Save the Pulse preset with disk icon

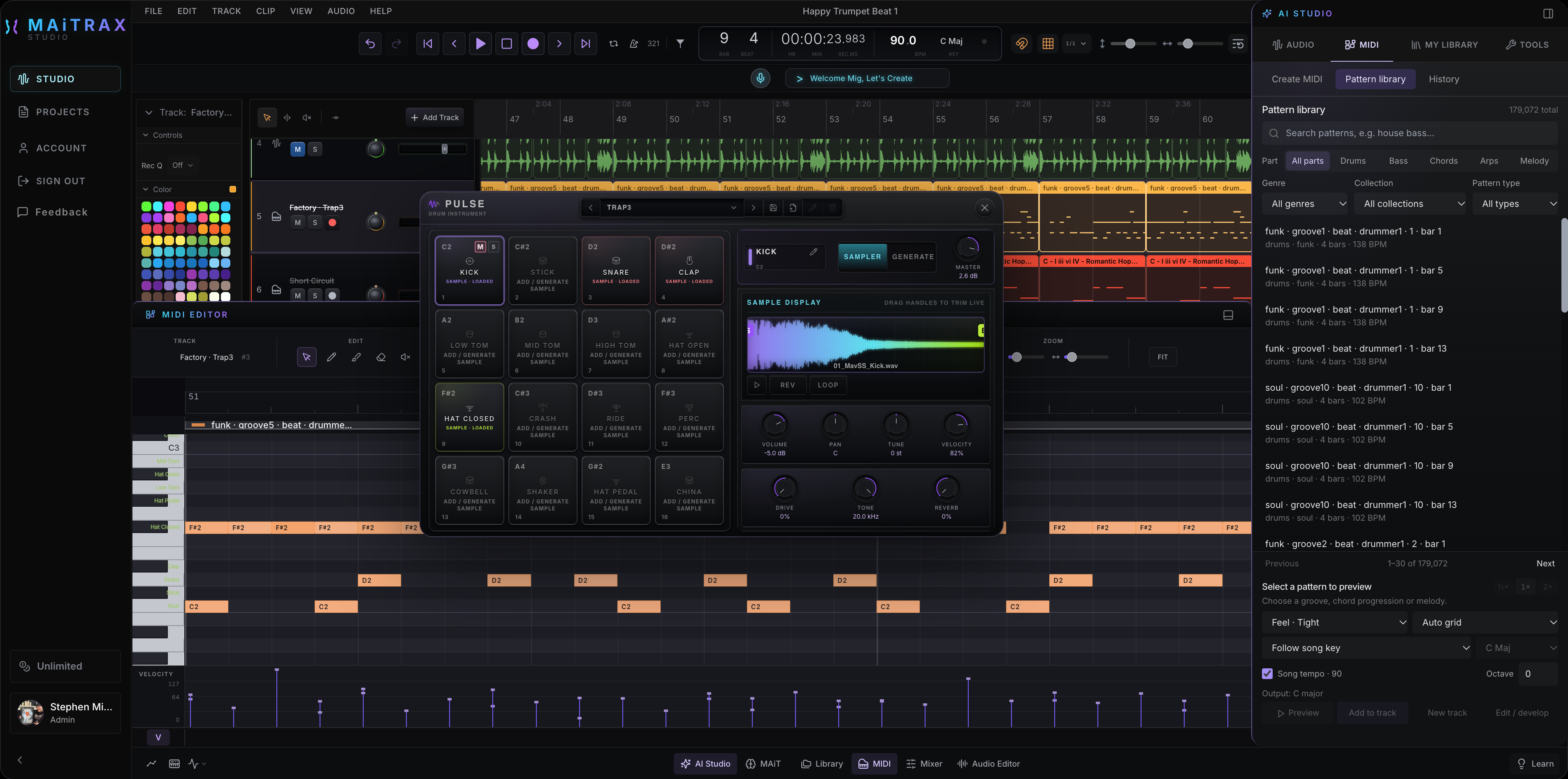[773, 208]
